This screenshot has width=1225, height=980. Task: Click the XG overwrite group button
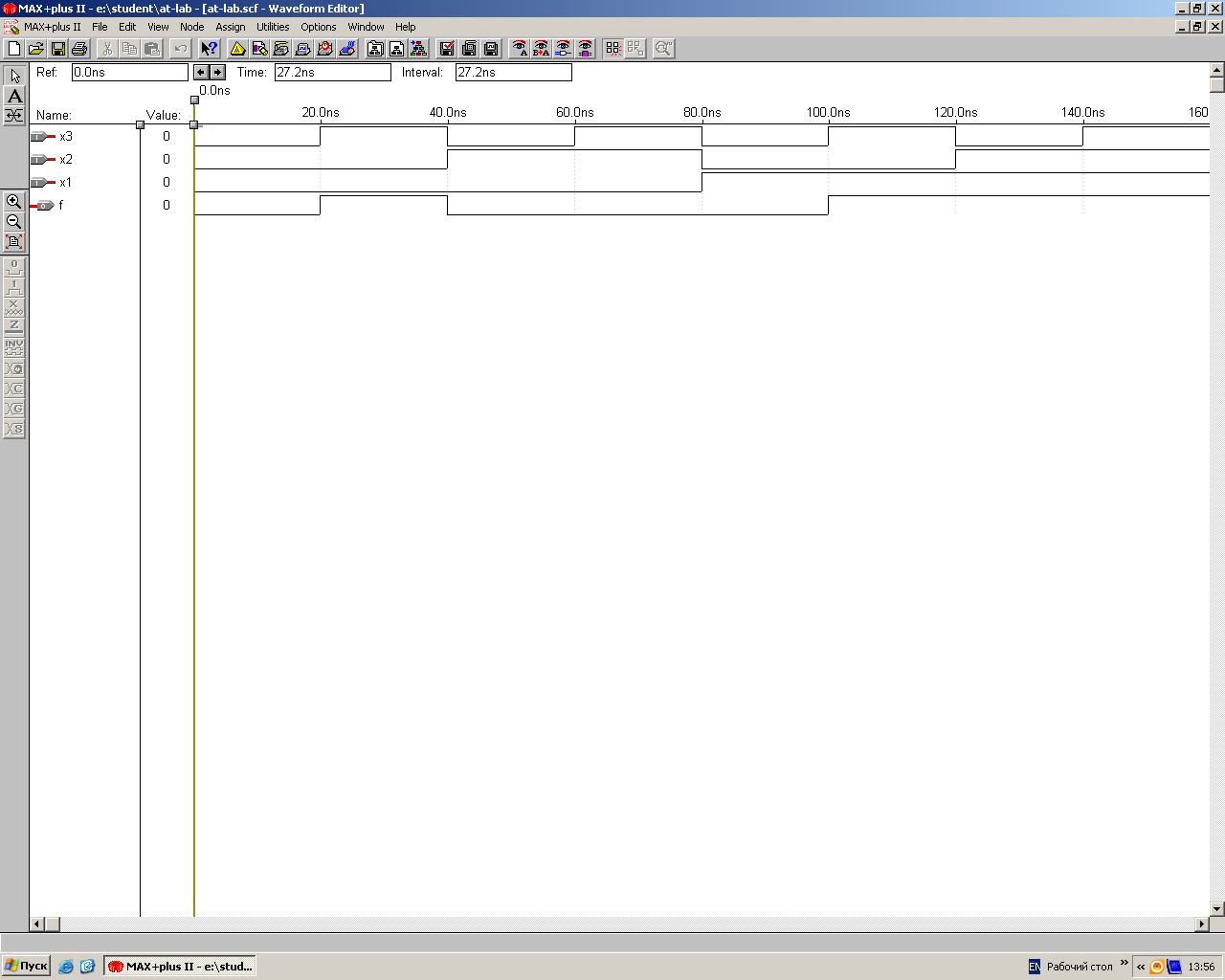pos(14,409)
